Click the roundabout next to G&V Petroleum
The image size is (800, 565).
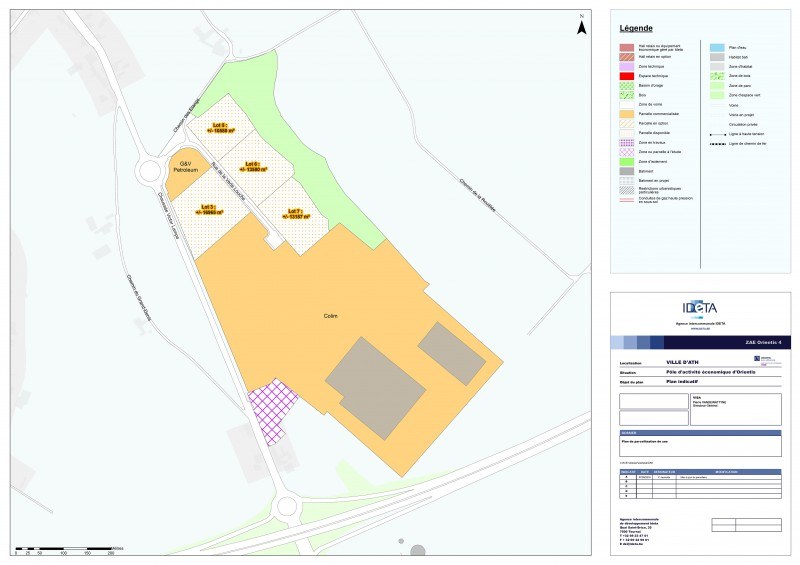pyautogui.click(x=149, y=170)
